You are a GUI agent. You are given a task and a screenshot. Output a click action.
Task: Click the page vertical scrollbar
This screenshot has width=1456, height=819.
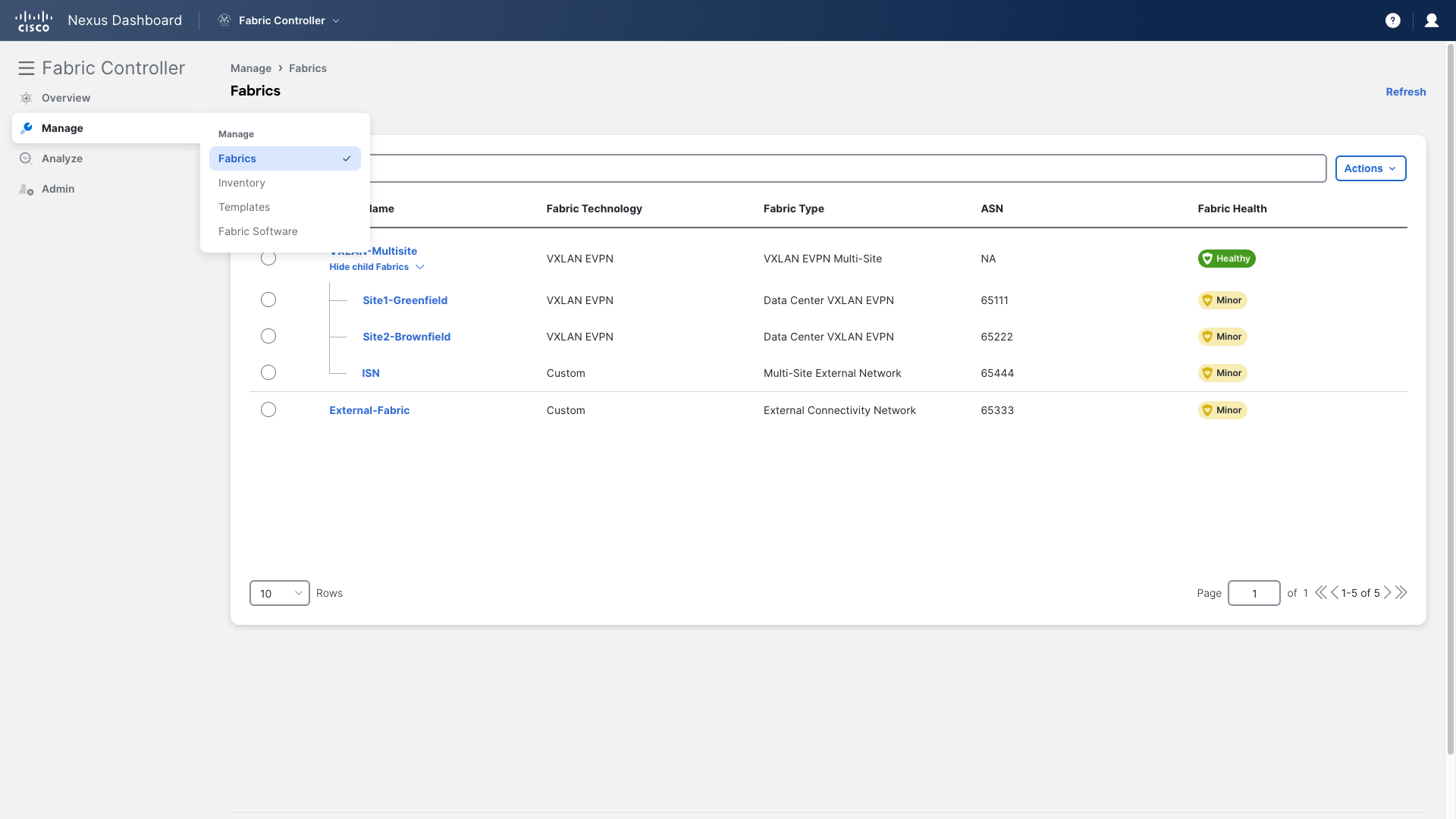pyautogui.click(x=1451, y=399)
